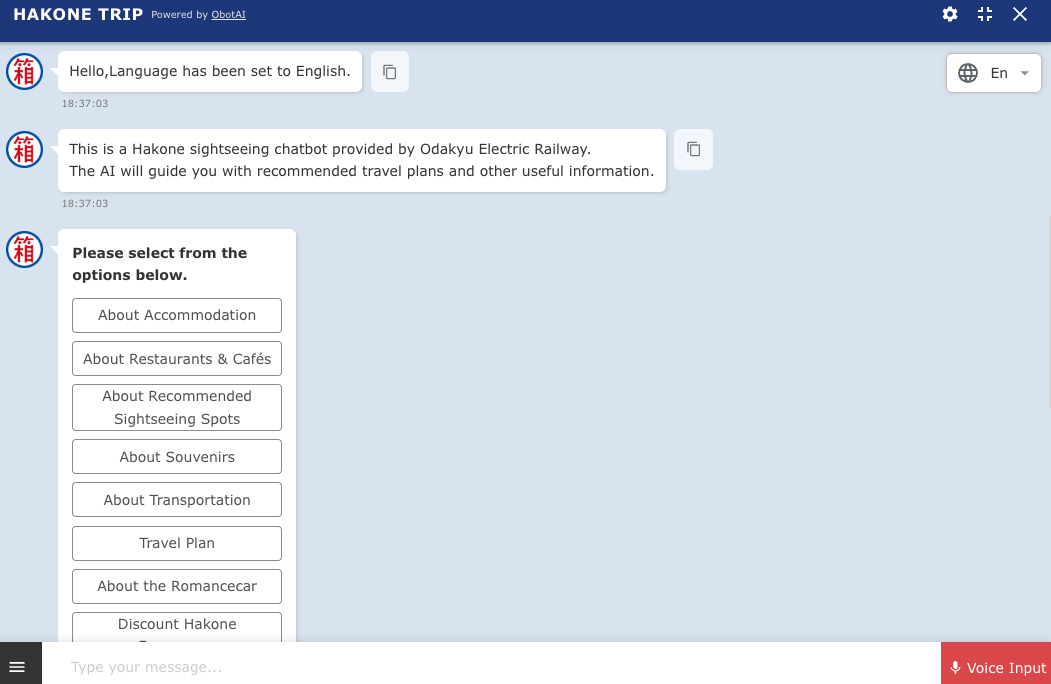The image size is (1051, 684).
Task: Click the exit fullscreen icon
Action: click(x=985, y=14)
